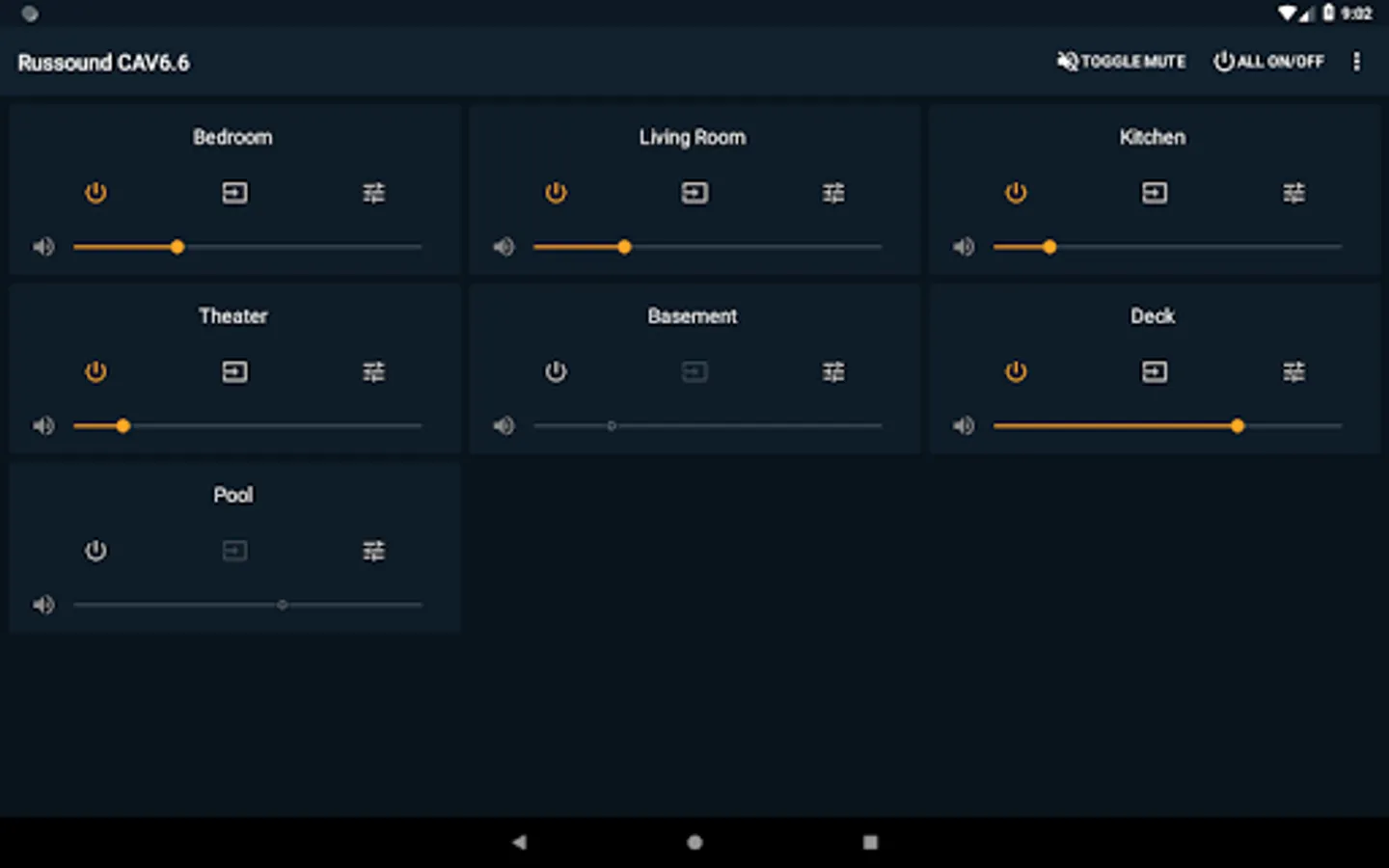This screenshot has height=868, width=1389.
Task: Select the Living Room zone label
Action: [693, 137]
